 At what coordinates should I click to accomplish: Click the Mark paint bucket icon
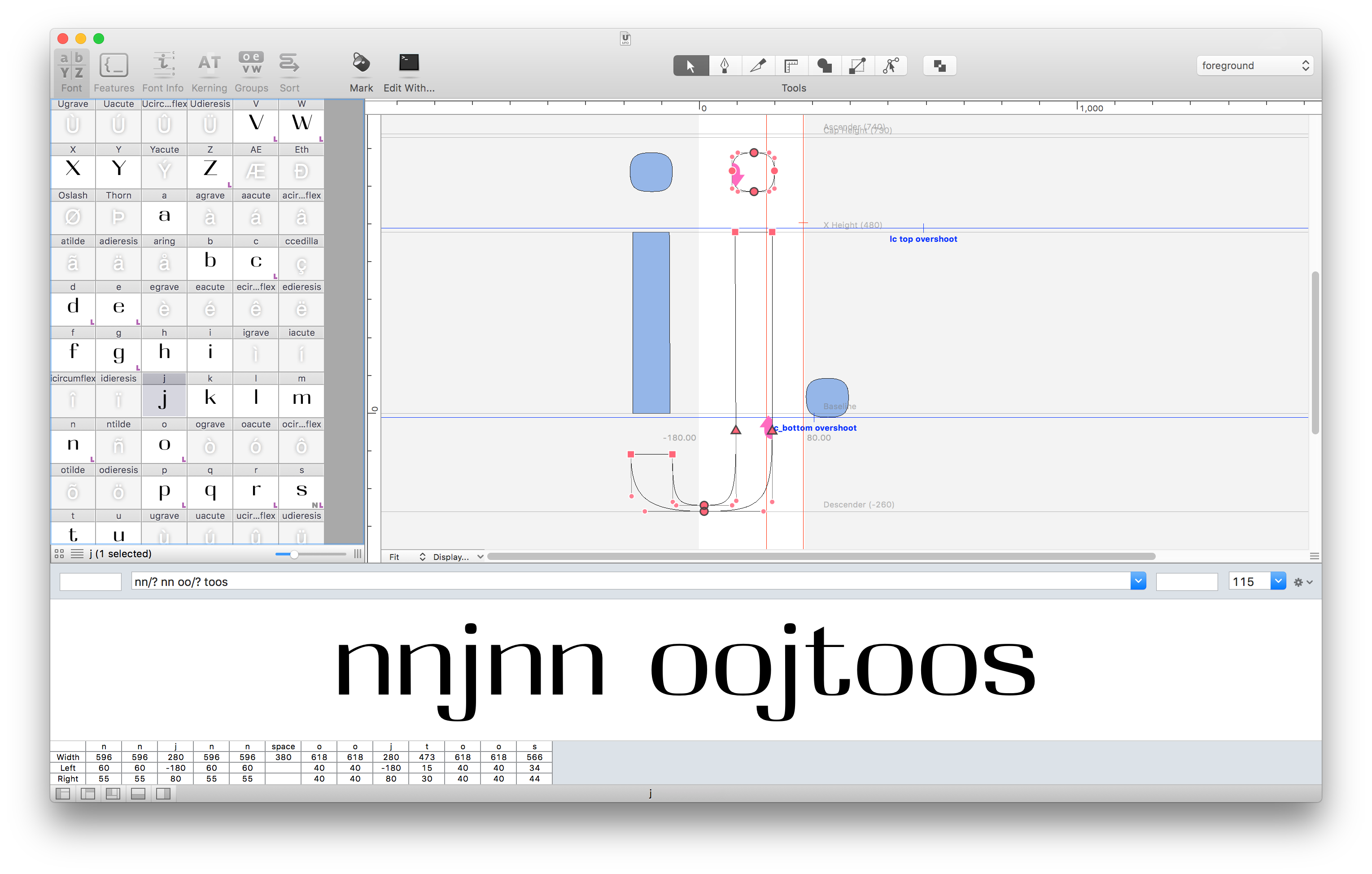pyautogui.click(x=361, y=63)
